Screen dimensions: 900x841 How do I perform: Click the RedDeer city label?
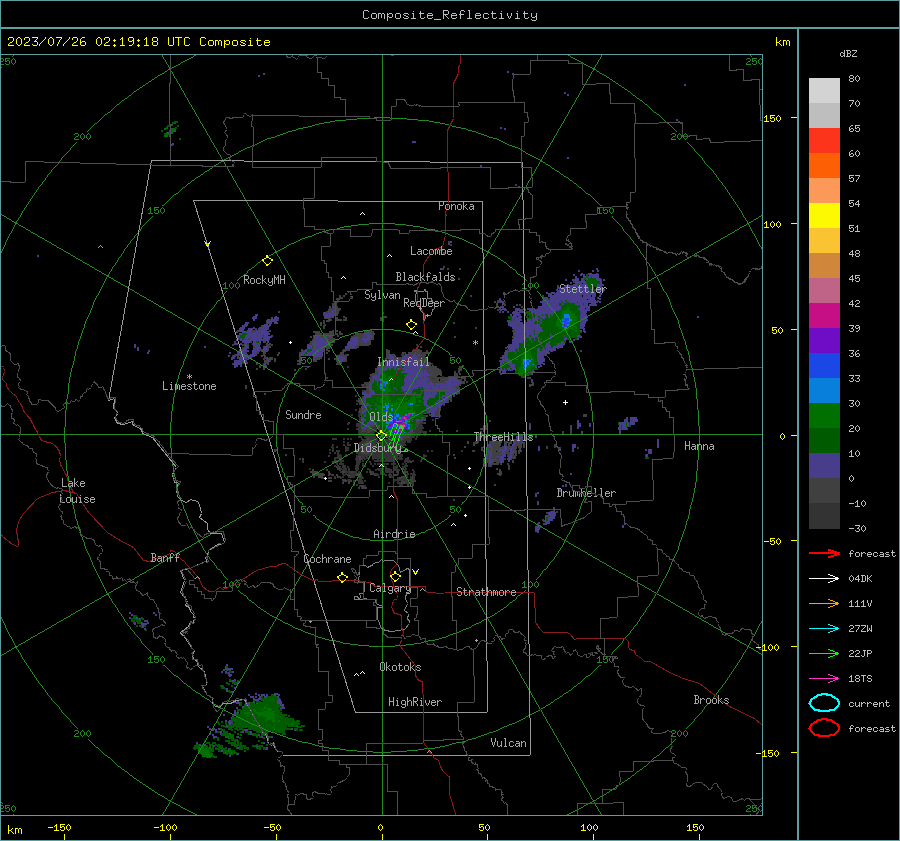pos(424,303)
